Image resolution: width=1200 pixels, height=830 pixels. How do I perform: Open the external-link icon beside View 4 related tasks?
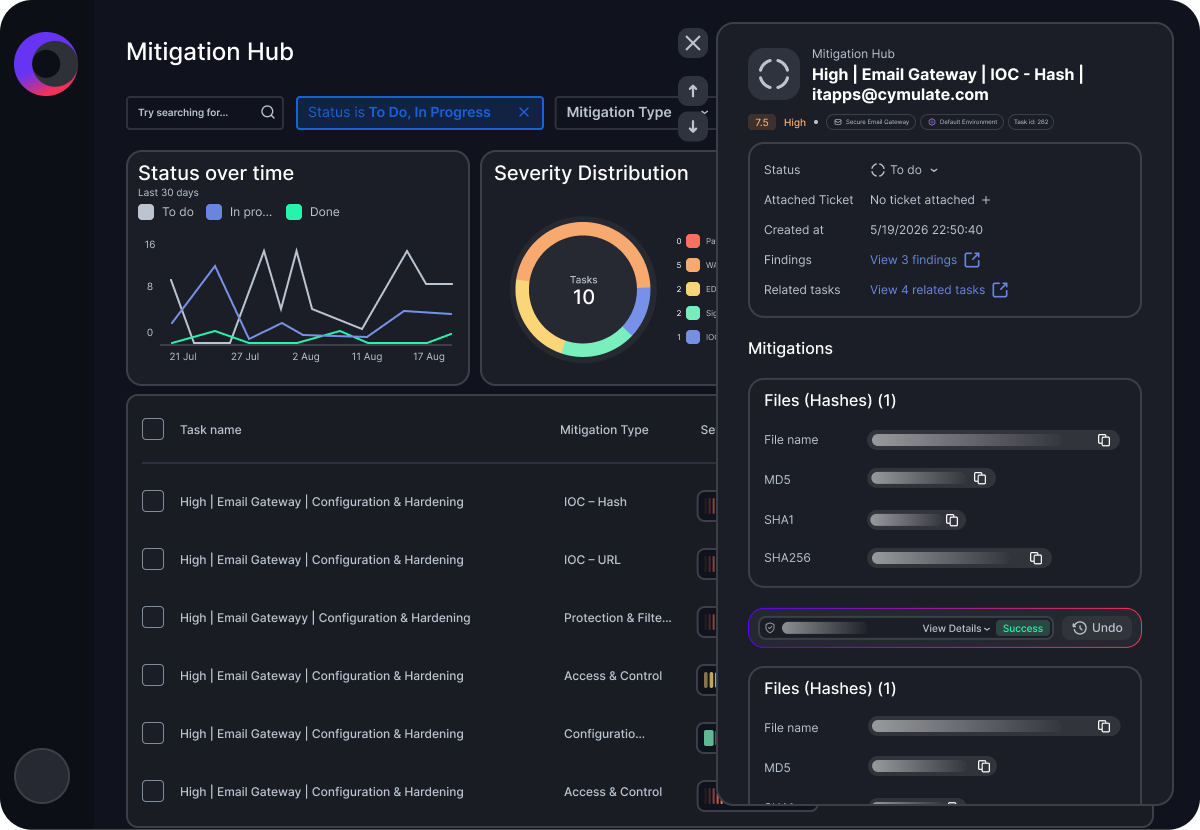(x=999, y=290)
